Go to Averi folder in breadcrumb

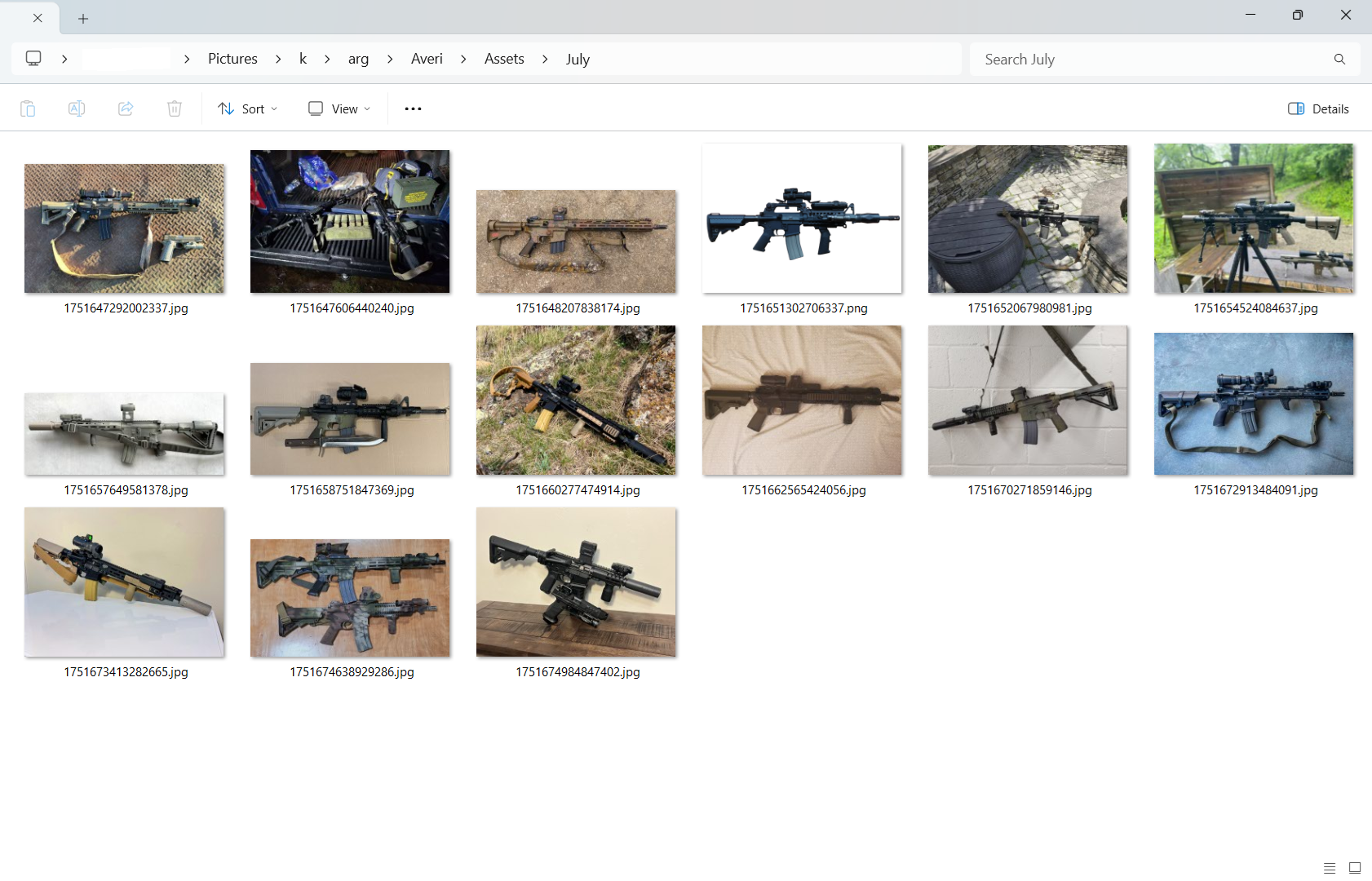pos(427,59)
